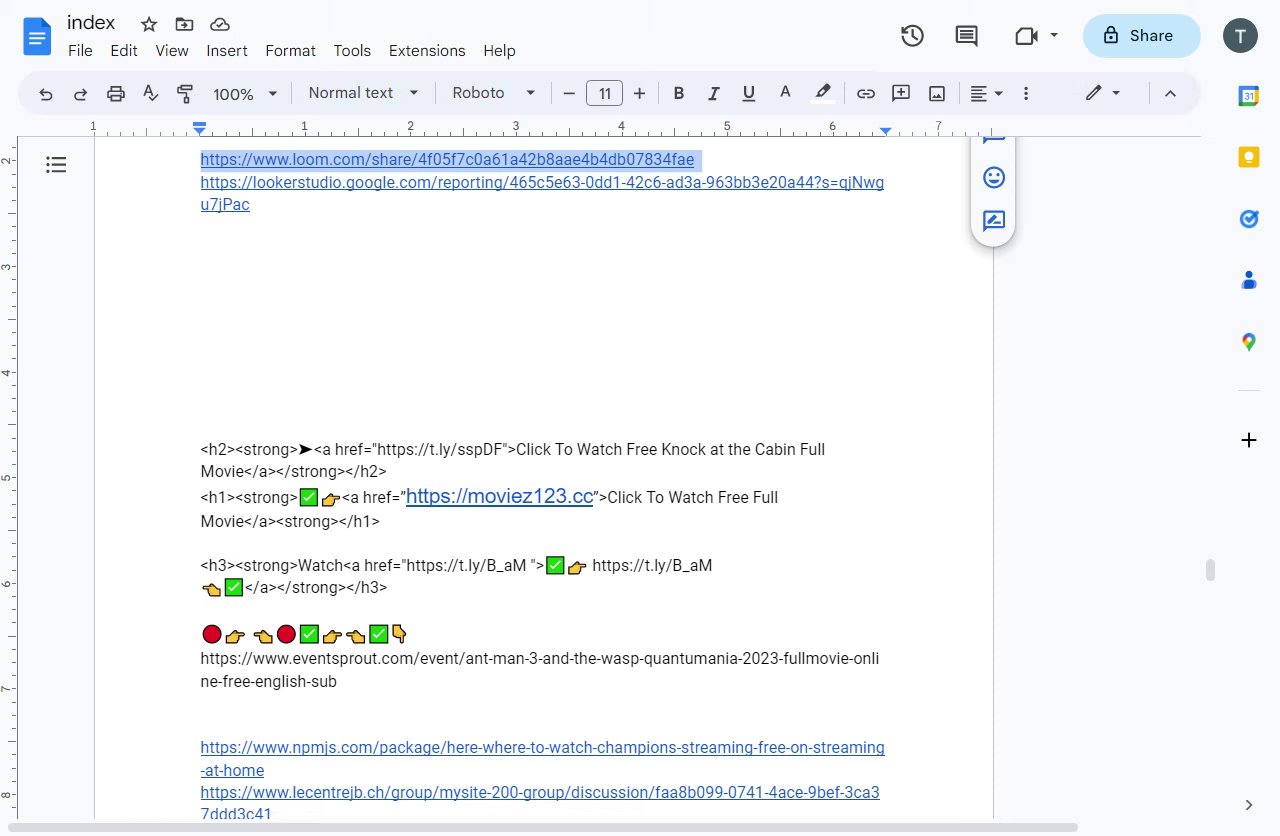The image size is (1280, 836).
Task: Expand the video call dropdown arrow
Action: tap(1054, 36)
